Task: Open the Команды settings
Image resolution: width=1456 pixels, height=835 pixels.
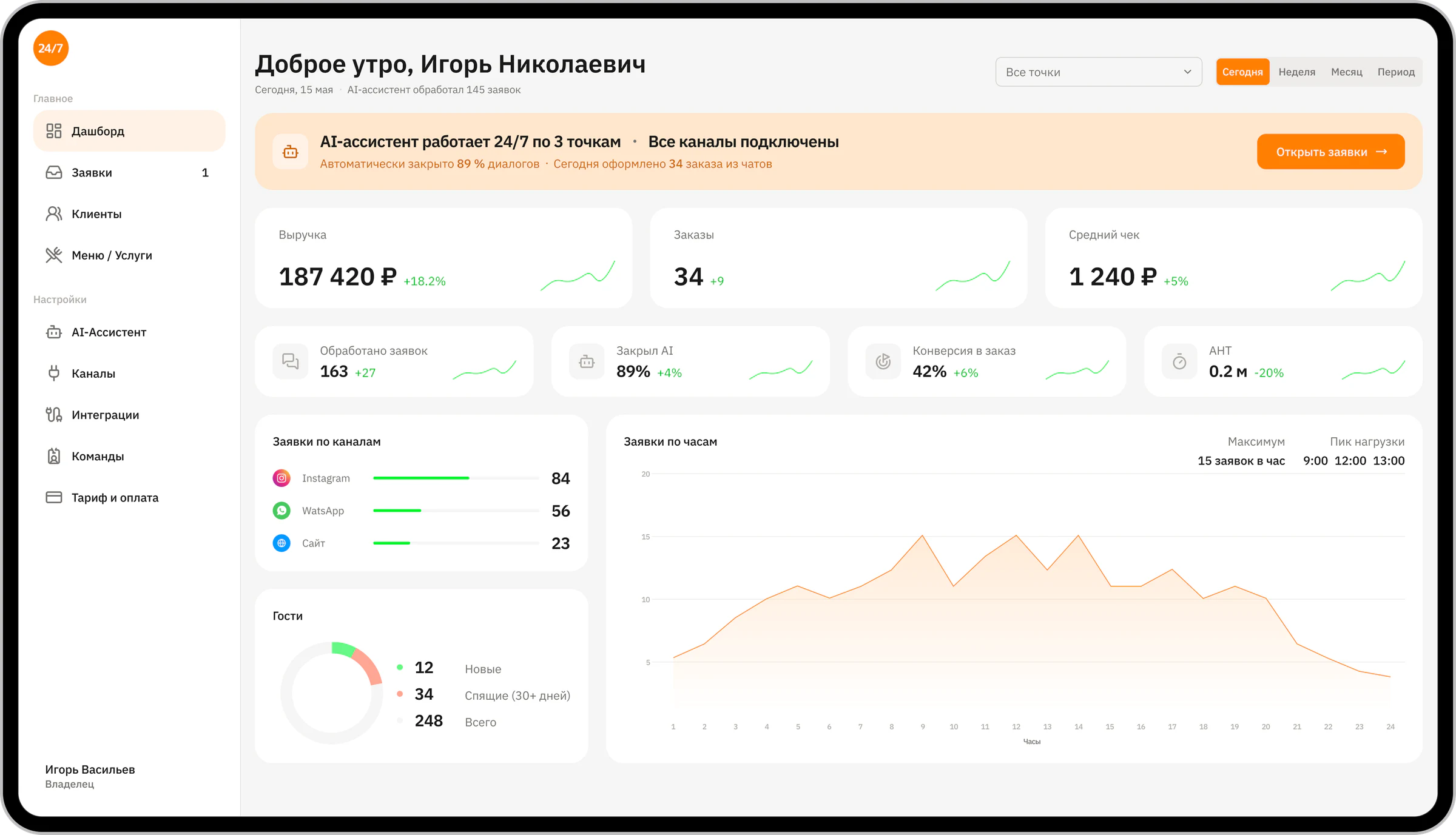Action: pos(129,455)
